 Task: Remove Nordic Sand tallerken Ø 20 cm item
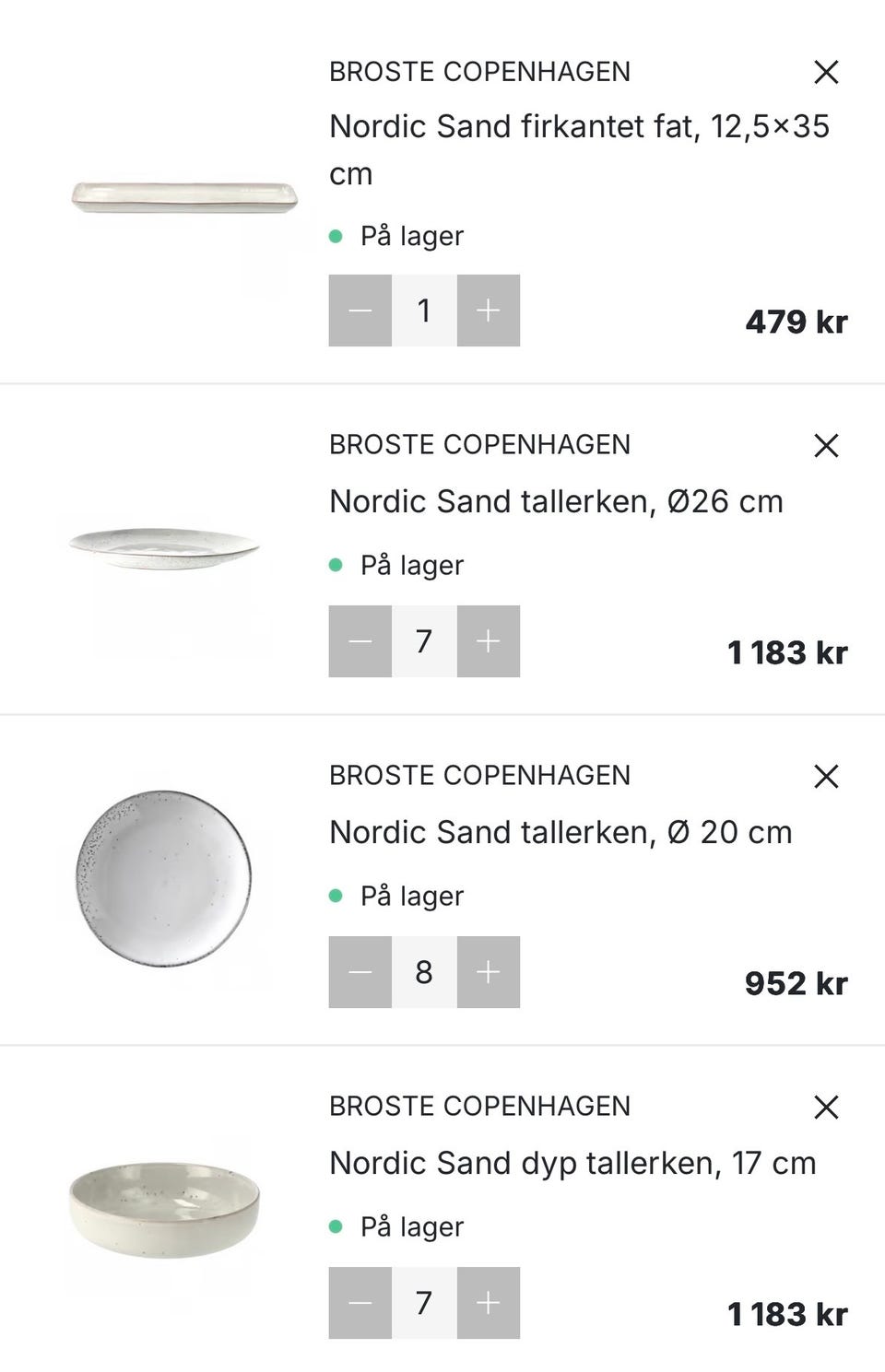(x=826, y=777)
